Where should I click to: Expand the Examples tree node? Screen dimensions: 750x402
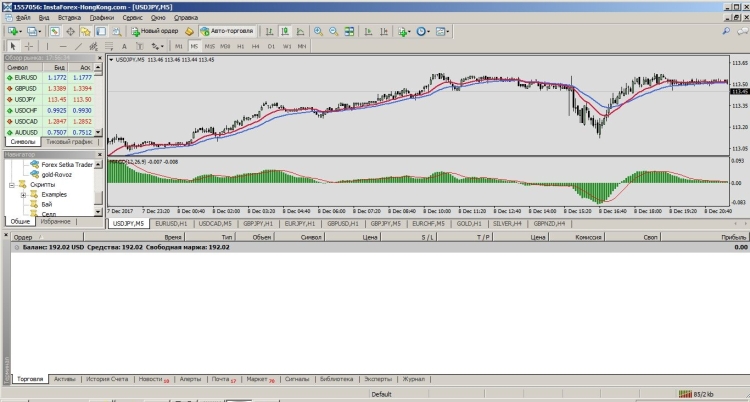point(23,195)
